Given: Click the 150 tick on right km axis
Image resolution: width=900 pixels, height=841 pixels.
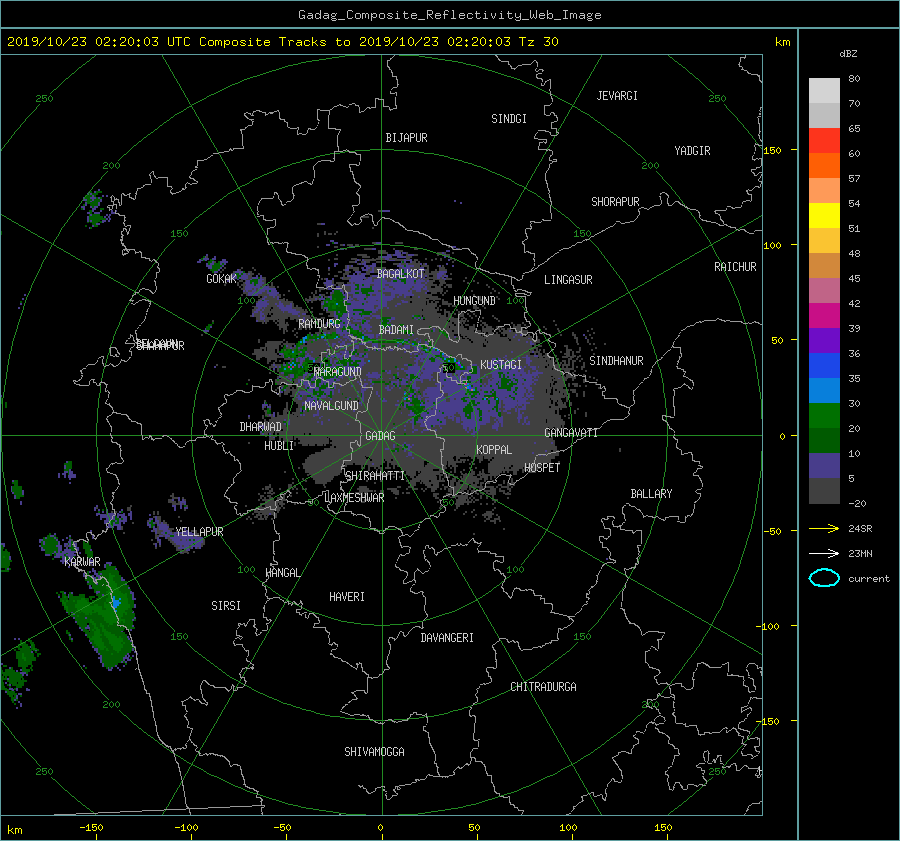Looking at the screenshot, I should (773, 150).
